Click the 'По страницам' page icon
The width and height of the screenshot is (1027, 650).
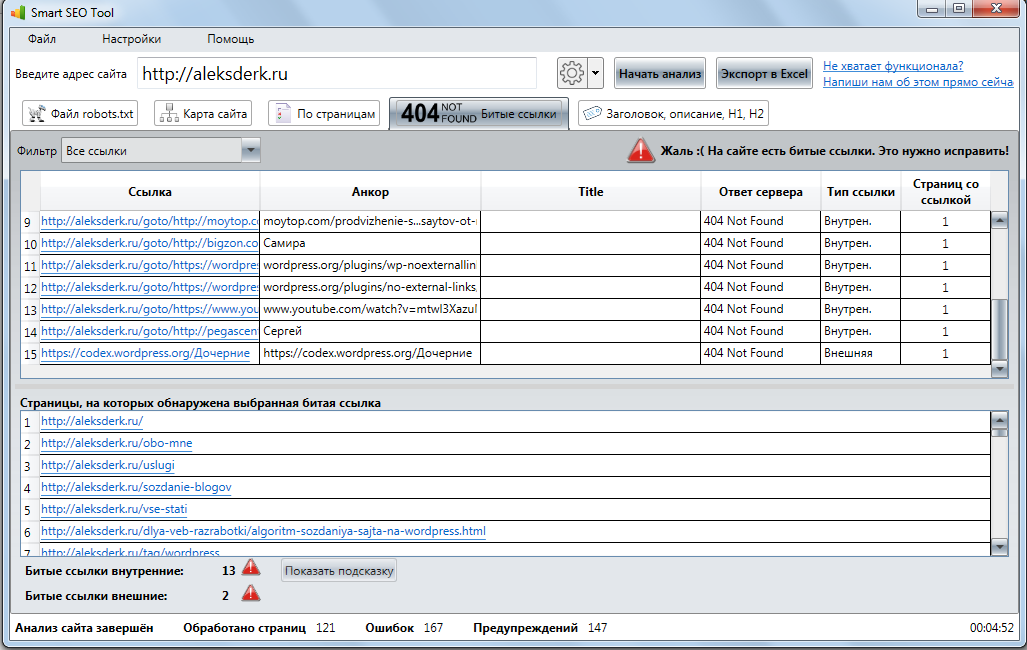(282, 113)
